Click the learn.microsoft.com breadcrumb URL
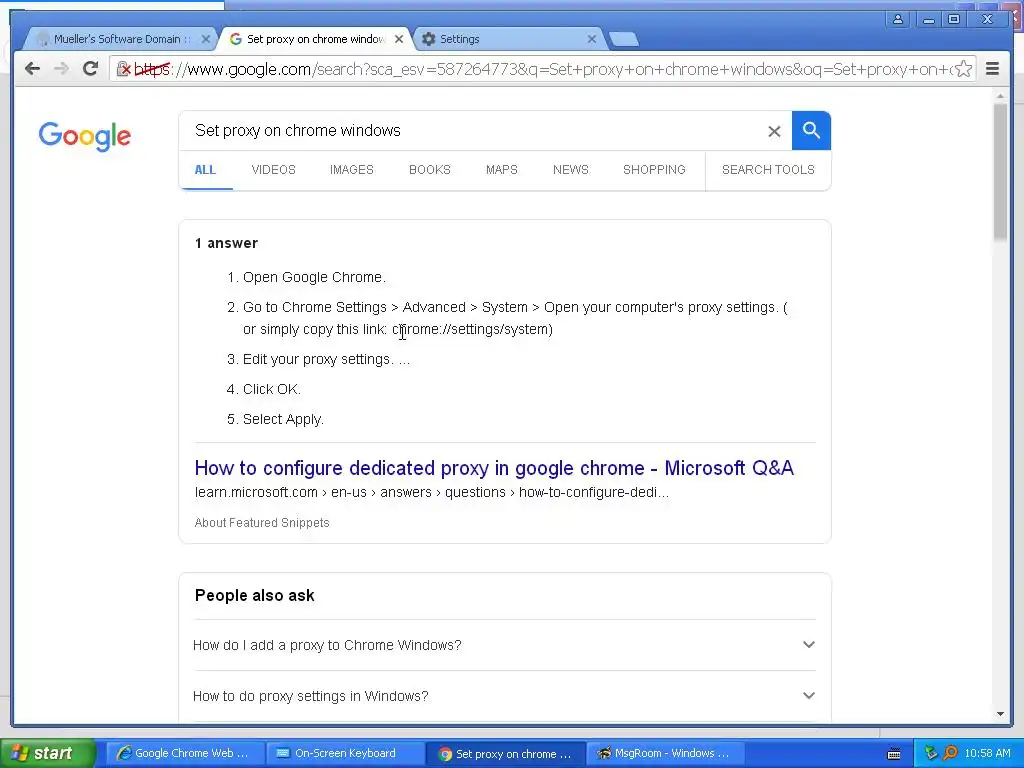This screenshot has width=1024, height=768. pos(432,492)
